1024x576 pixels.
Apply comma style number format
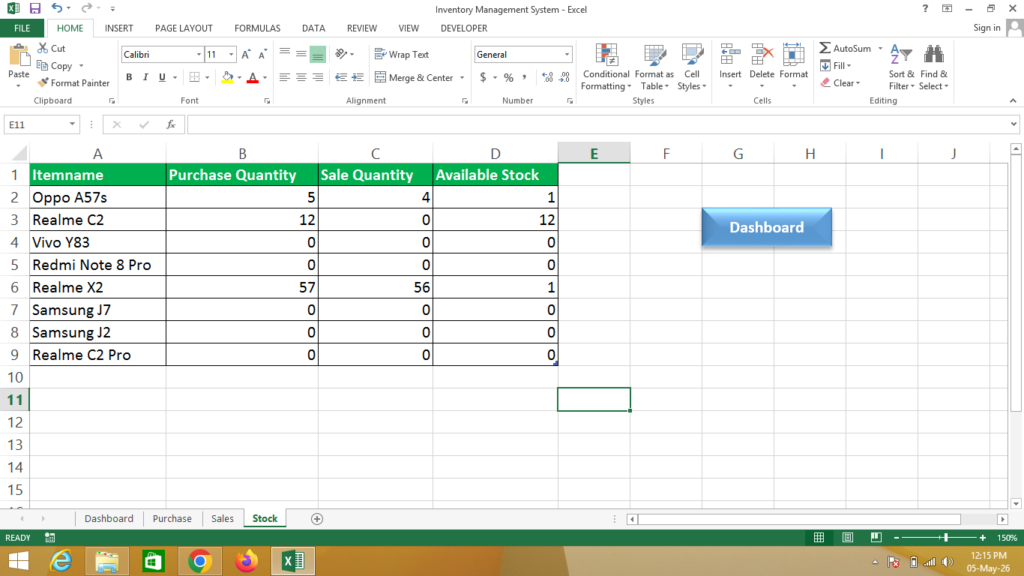tap(524, 77)
